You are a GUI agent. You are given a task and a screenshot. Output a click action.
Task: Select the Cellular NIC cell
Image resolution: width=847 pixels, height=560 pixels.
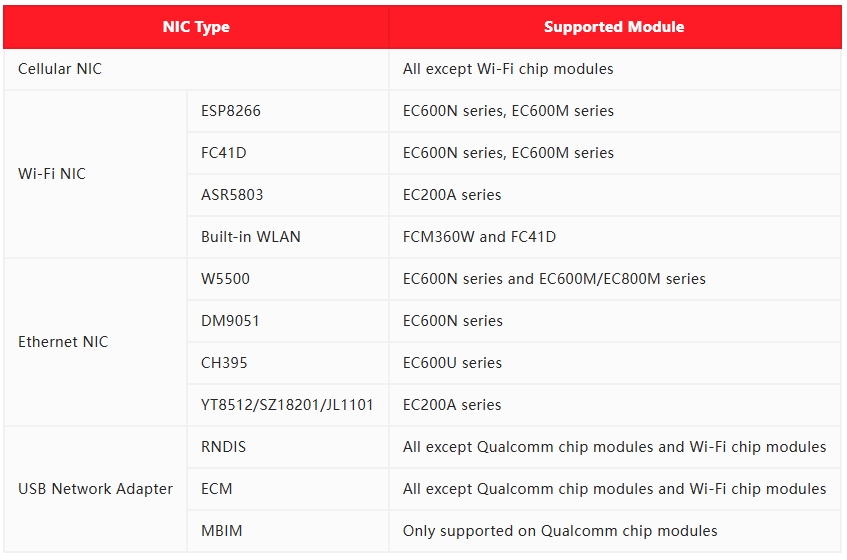tap(60, 69)
